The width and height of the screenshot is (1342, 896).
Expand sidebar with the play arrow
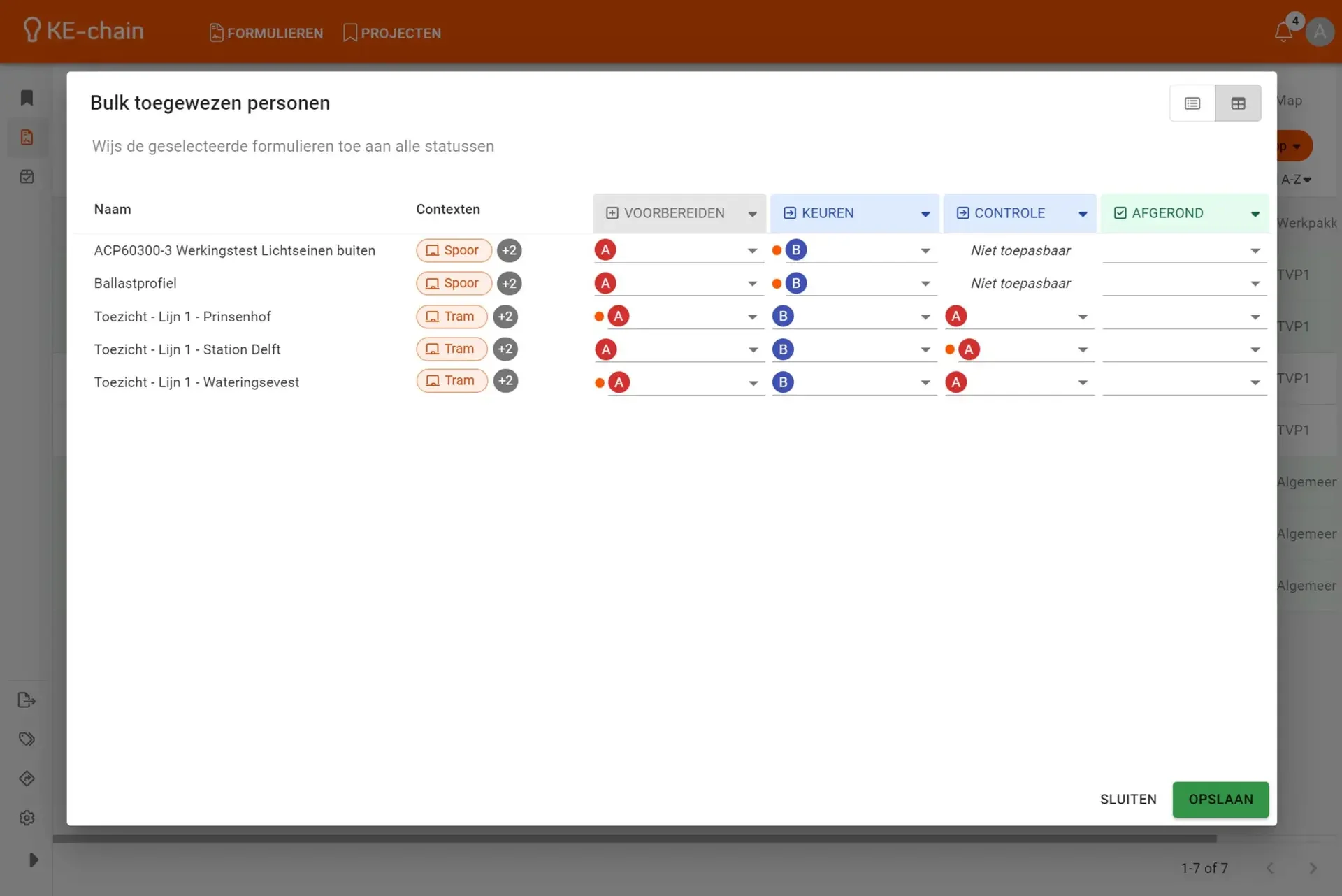(33, 860)
